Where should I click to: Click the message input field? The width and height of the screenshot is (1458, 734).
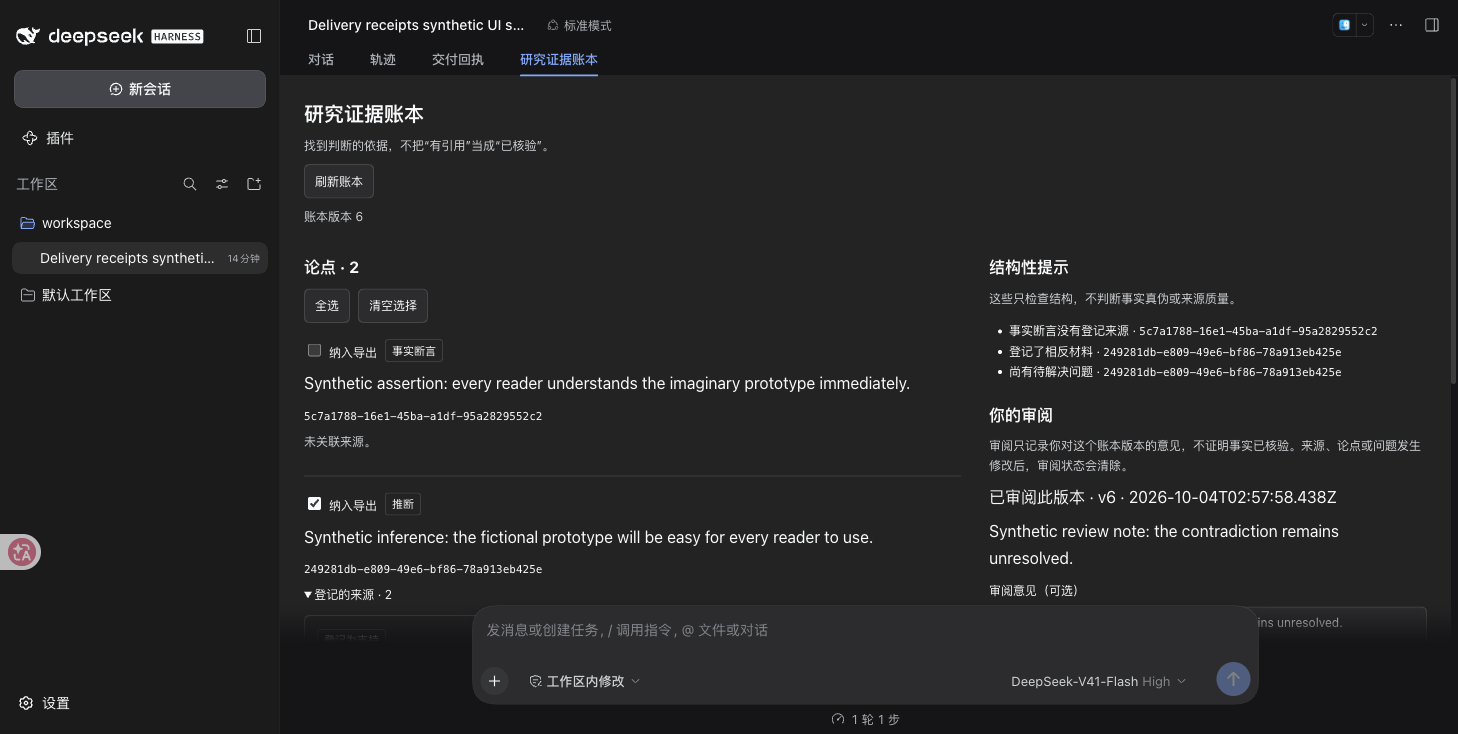[x=865, y=630]
